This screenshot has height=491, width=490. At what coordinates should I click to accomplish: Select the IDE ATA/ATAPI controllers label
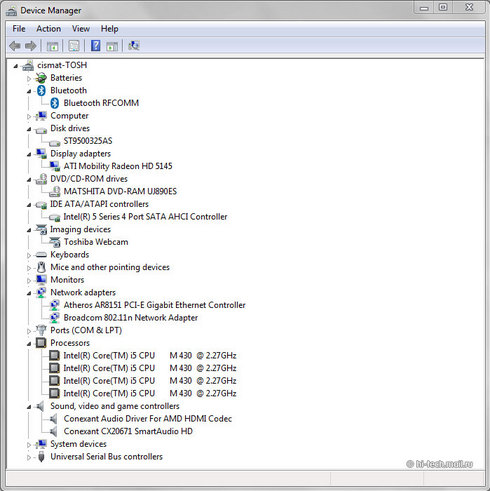(99, 204)
